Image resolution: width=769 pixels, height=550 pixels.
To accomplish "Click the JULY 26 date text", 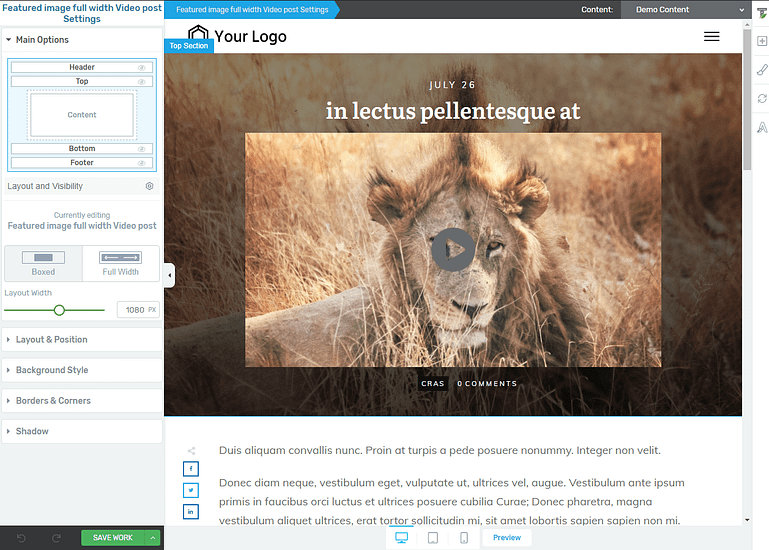I will click(452, 85).
